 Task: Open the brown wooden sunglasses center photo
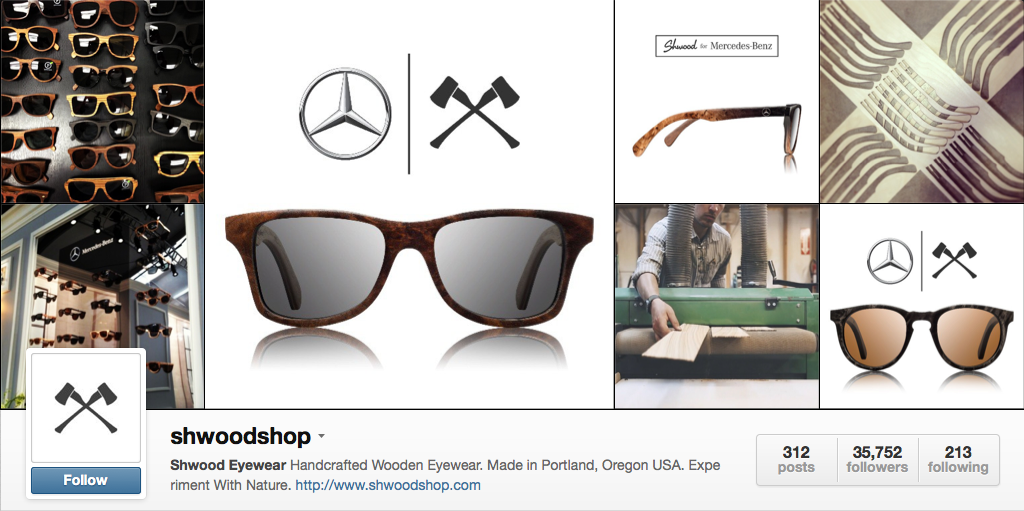point(409,204)
